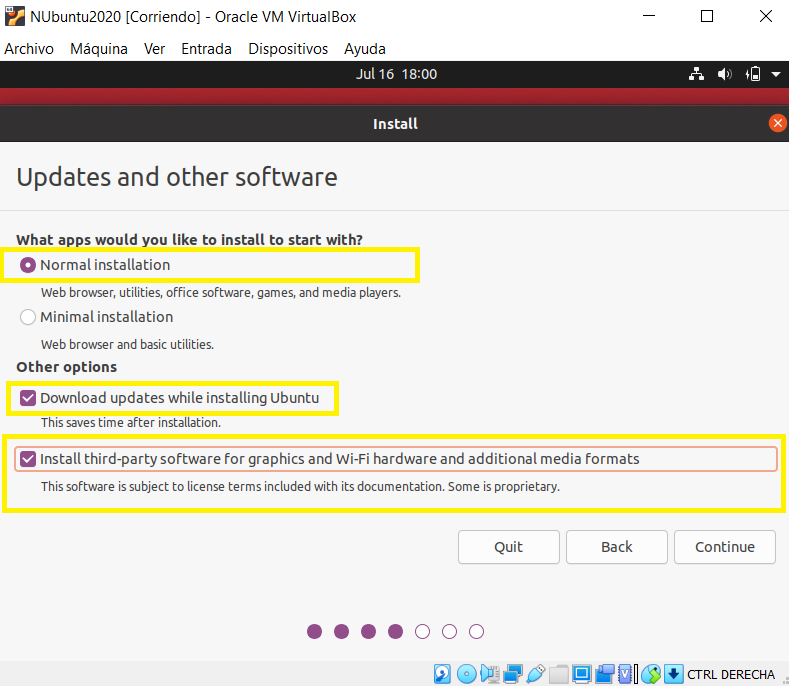Click the 'Other options' label
Screen dimensions: 791x686
click(67, 367)
